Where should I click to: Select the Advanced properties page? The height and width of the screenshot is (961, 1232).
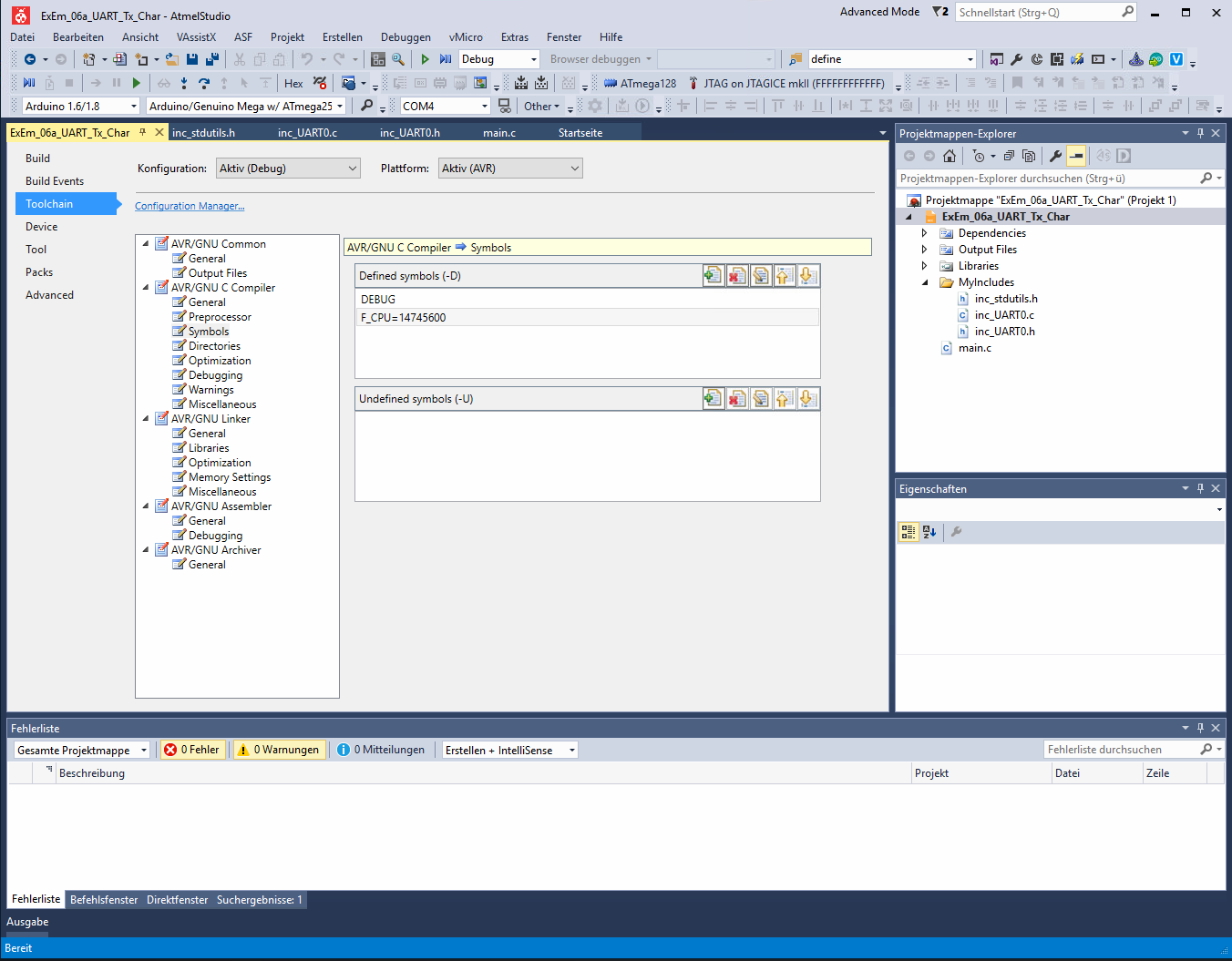click(x=49, y=295)
